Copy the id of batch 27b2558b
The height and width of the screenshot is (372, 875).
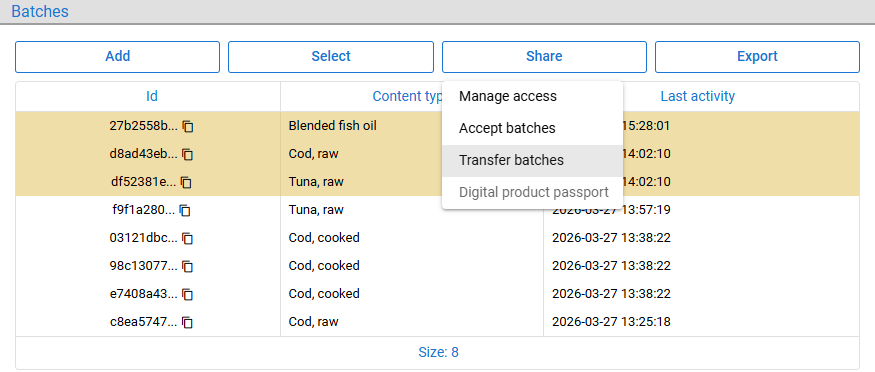pos(188,127)
